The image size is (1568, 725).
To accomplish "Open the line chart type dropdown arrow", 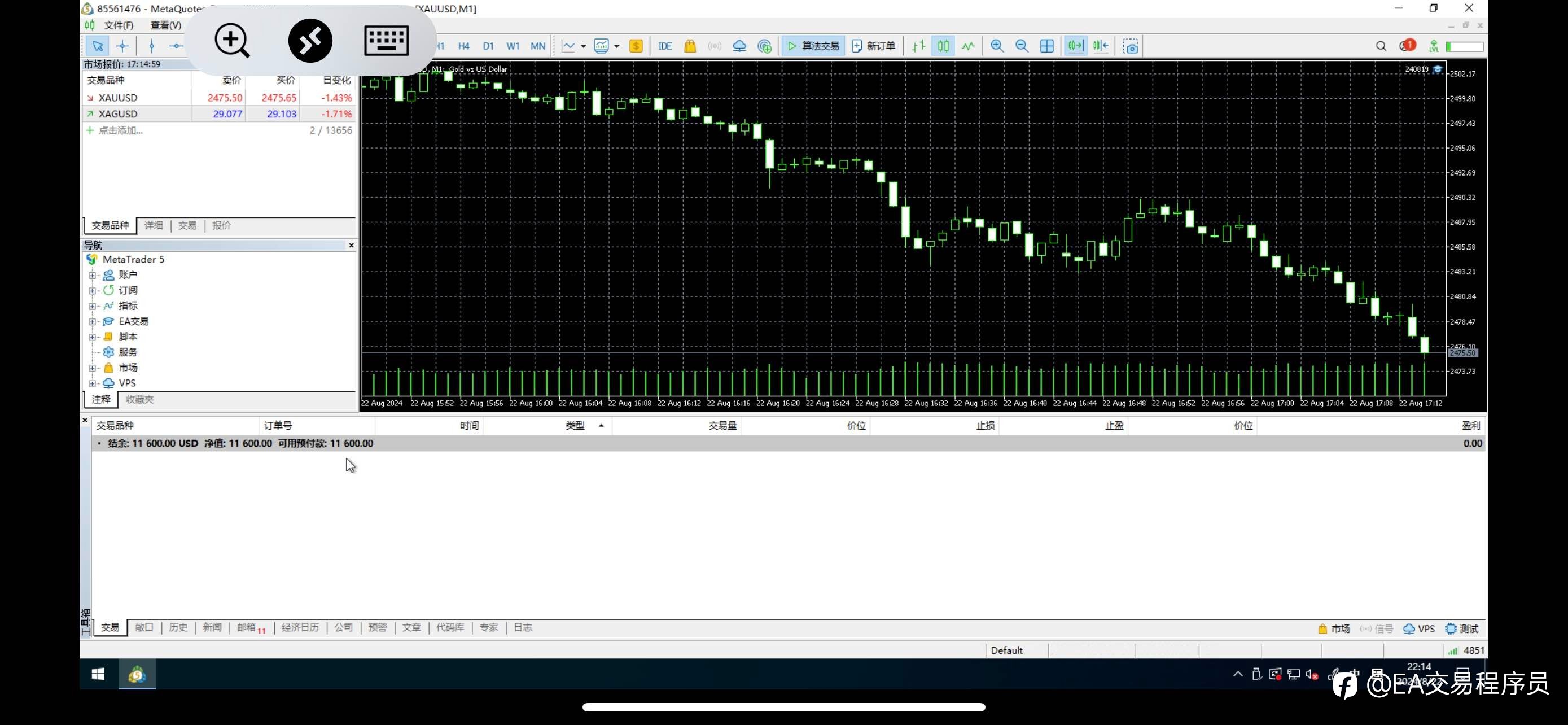I will [x=583, y=46].
